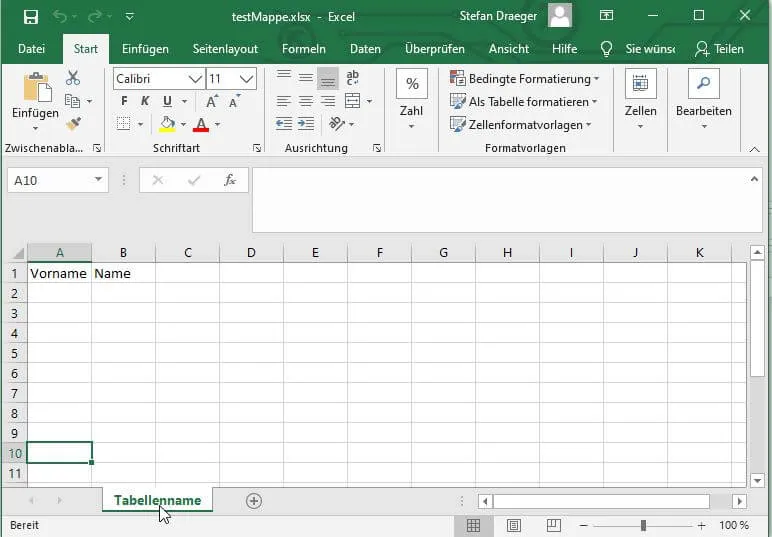Click the insert function fx icon
772x537 pixels.
[229, 180]
